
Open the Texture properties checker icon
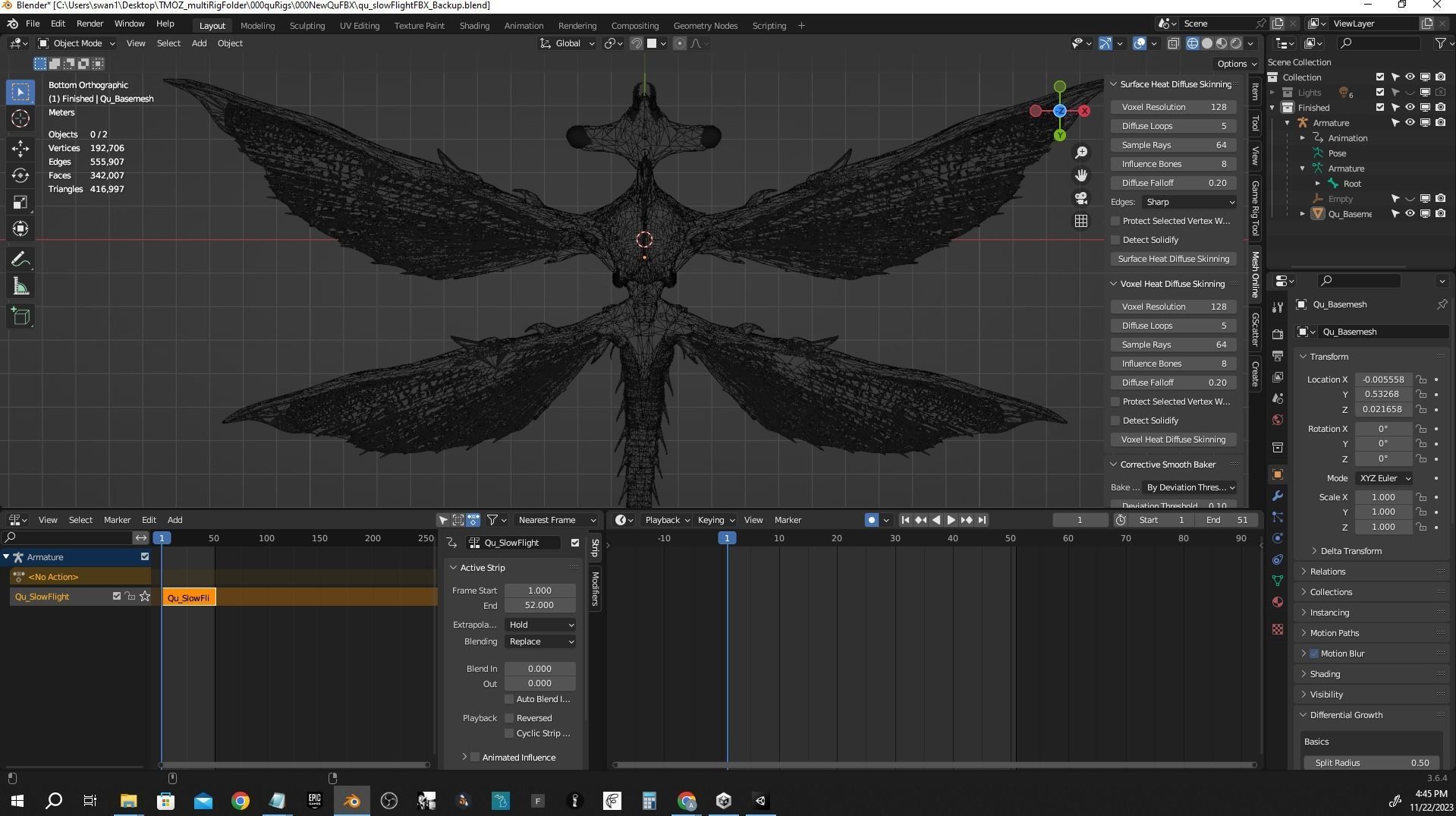1278,629
